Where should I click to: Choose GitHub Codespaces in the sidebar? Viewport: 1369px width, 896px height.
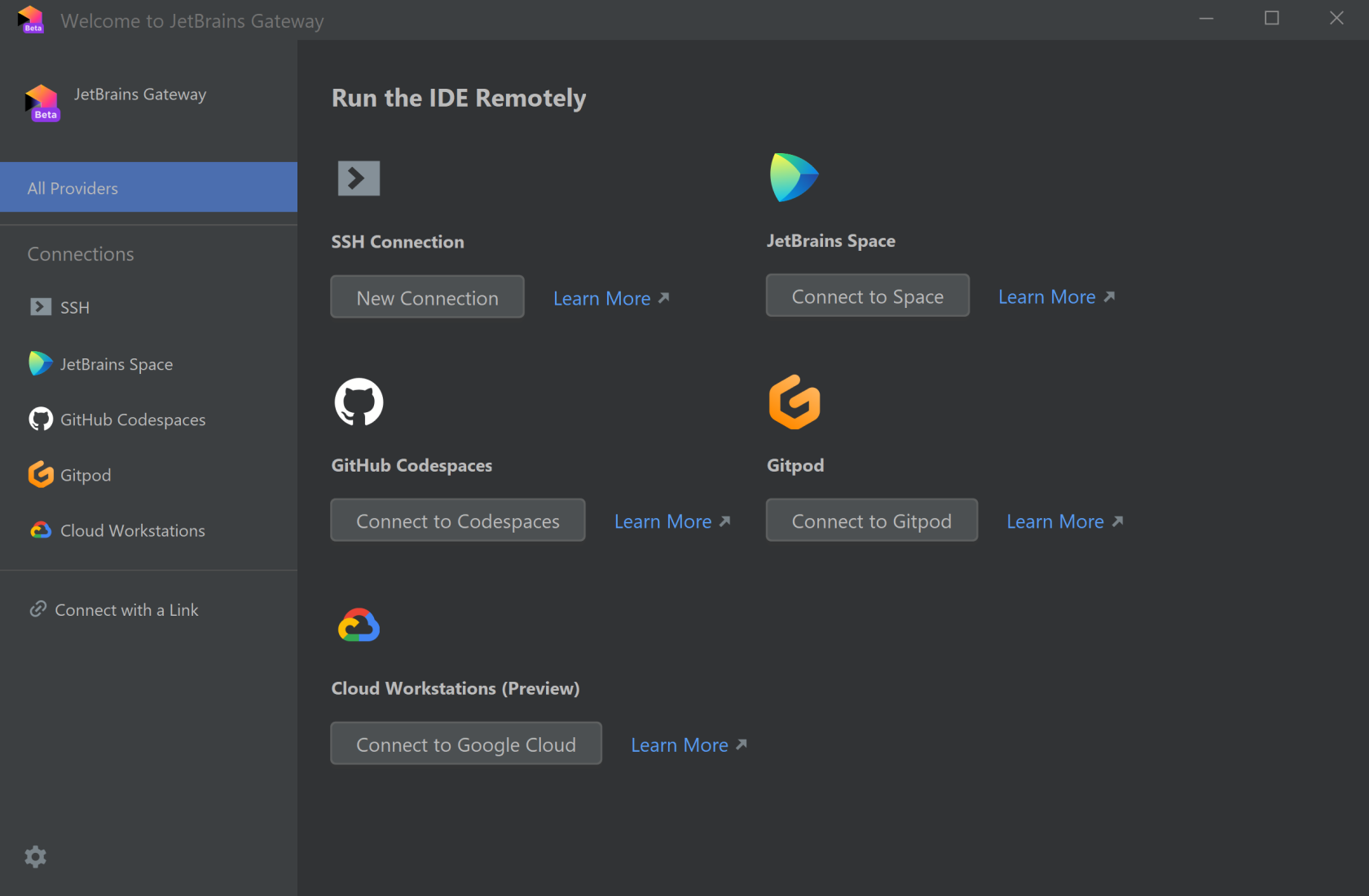132,419
